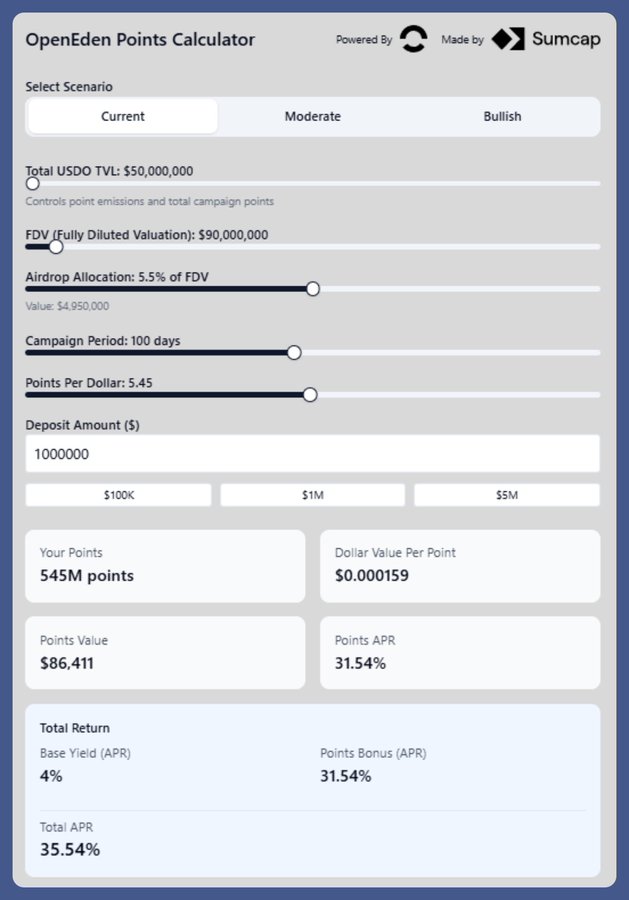
Task: Focus the Deposit Amount input field
Action: pyautogui.click(x=313, y=453)
